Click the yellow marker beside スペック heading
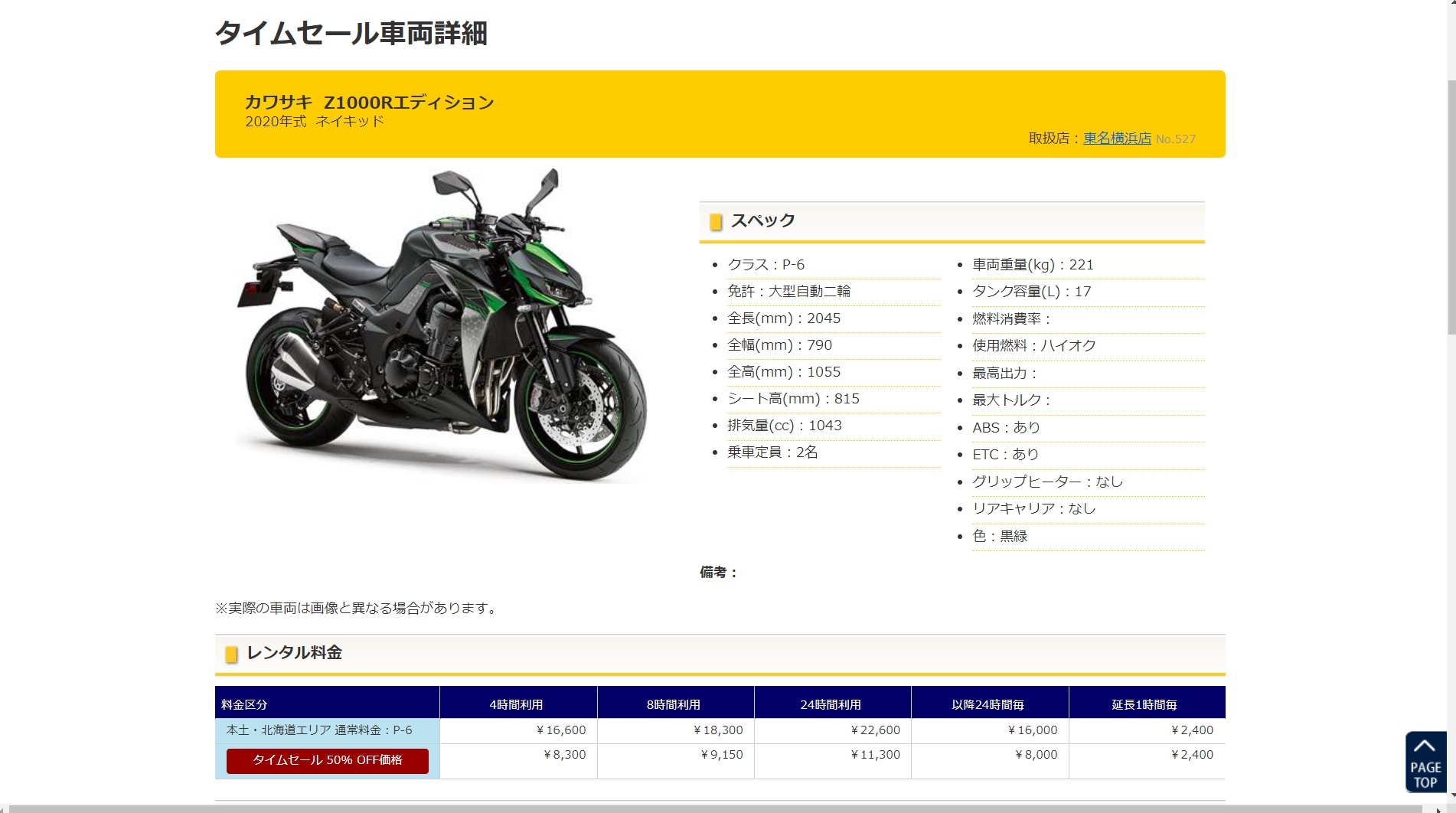The height and width of the screenshot is (813, 1456). [716, 222]
